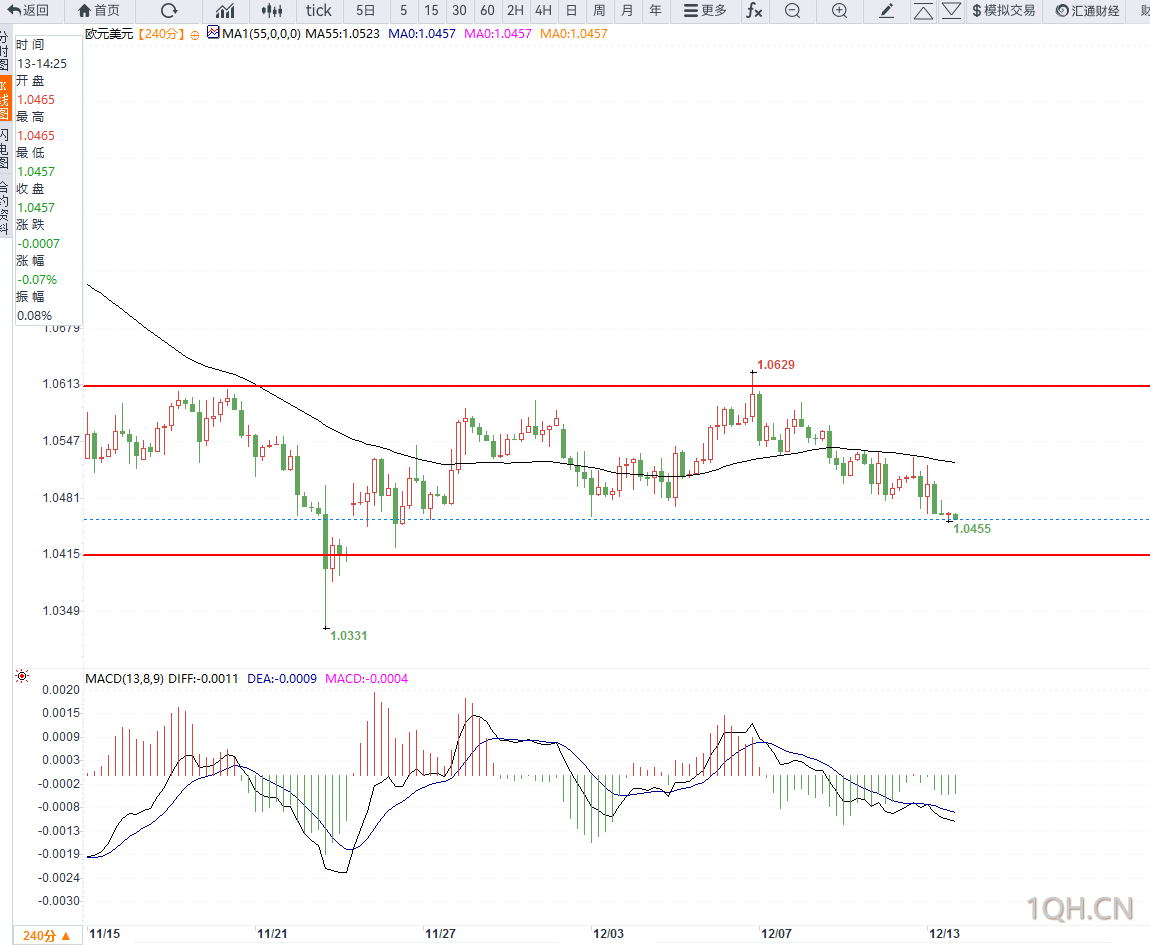Image resolution: width=1150 pixels, height=945 pixels.
Task: Select the 周 weekly timeframe
Action: click(x=599, y=11)
